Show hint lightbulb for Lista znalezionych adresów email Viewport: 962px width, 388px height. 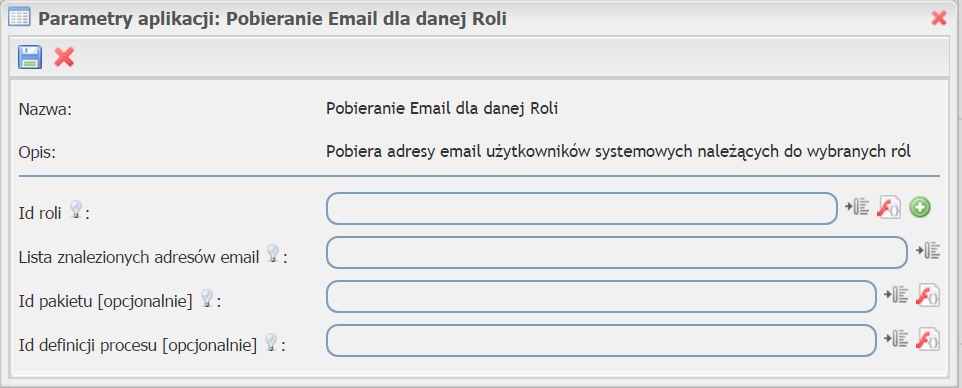click(273, 254)
